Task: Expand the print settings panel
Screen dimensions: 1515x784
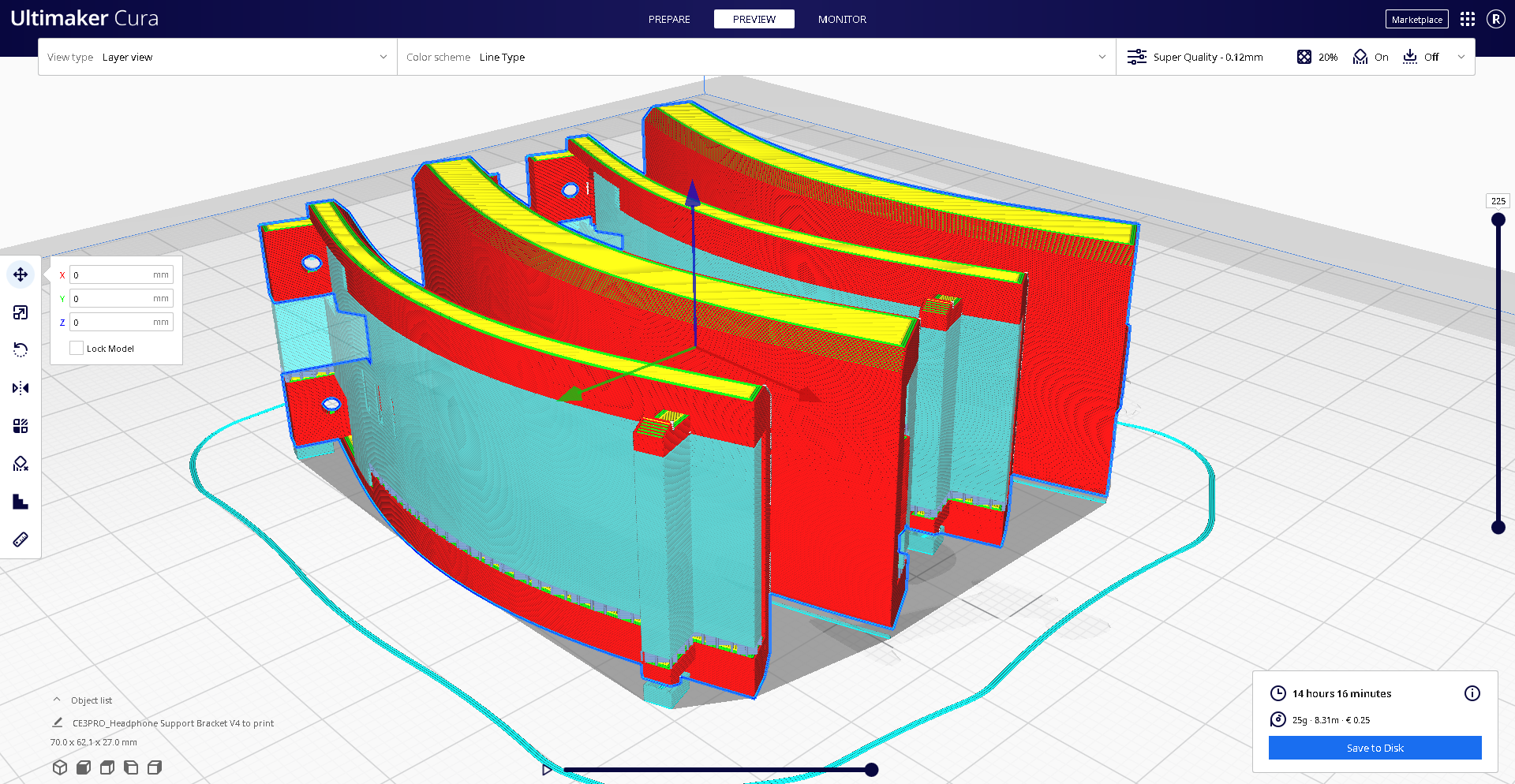Action: [1460, 57]
